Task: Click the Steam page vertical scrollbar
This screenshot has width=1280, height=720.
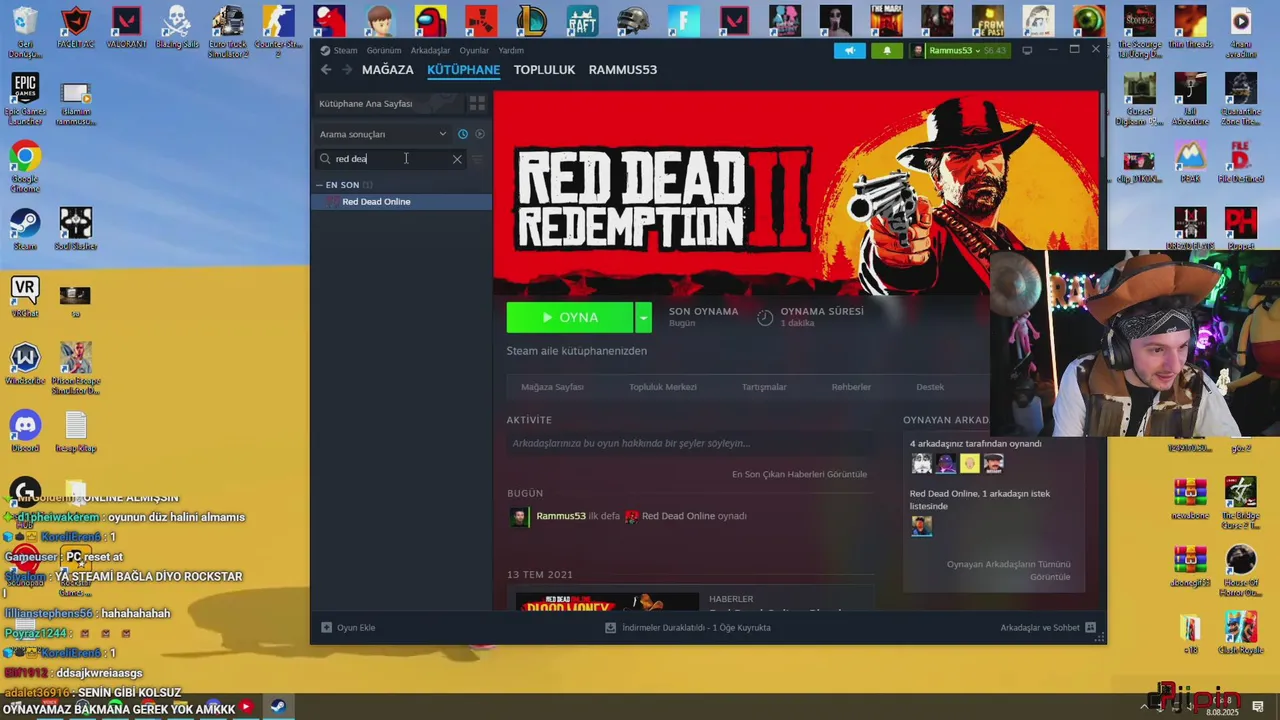Action: (1102, 125)
